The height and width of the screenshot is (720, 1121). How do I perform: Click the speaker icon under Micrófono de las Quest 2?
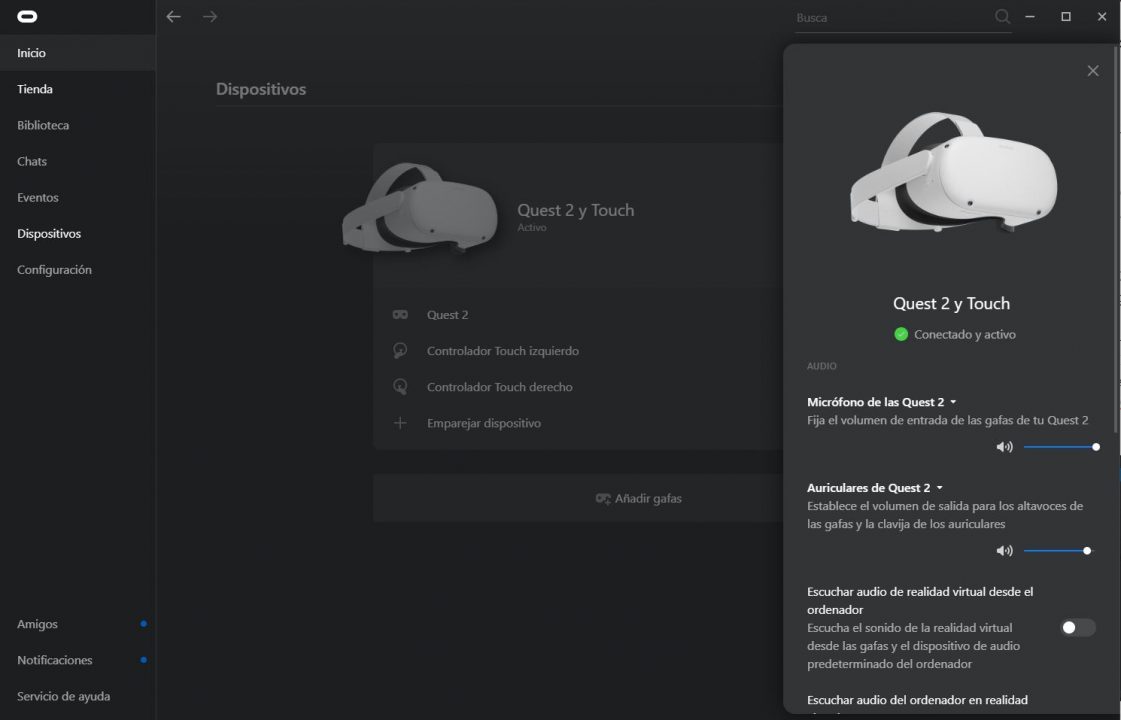[1004, 447]
